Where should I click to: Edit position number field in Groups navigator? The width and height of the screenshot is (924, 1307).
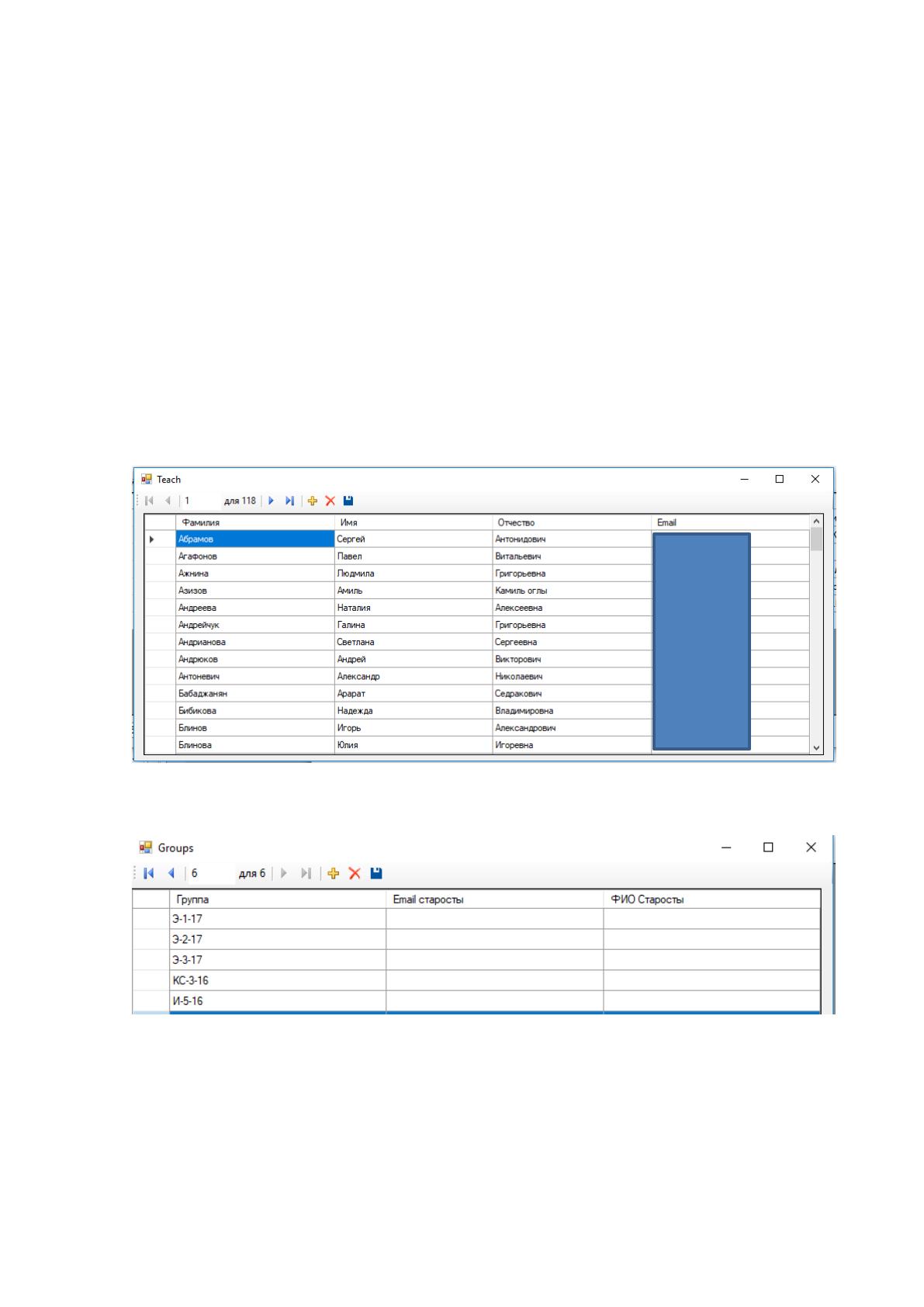point(211,873)
